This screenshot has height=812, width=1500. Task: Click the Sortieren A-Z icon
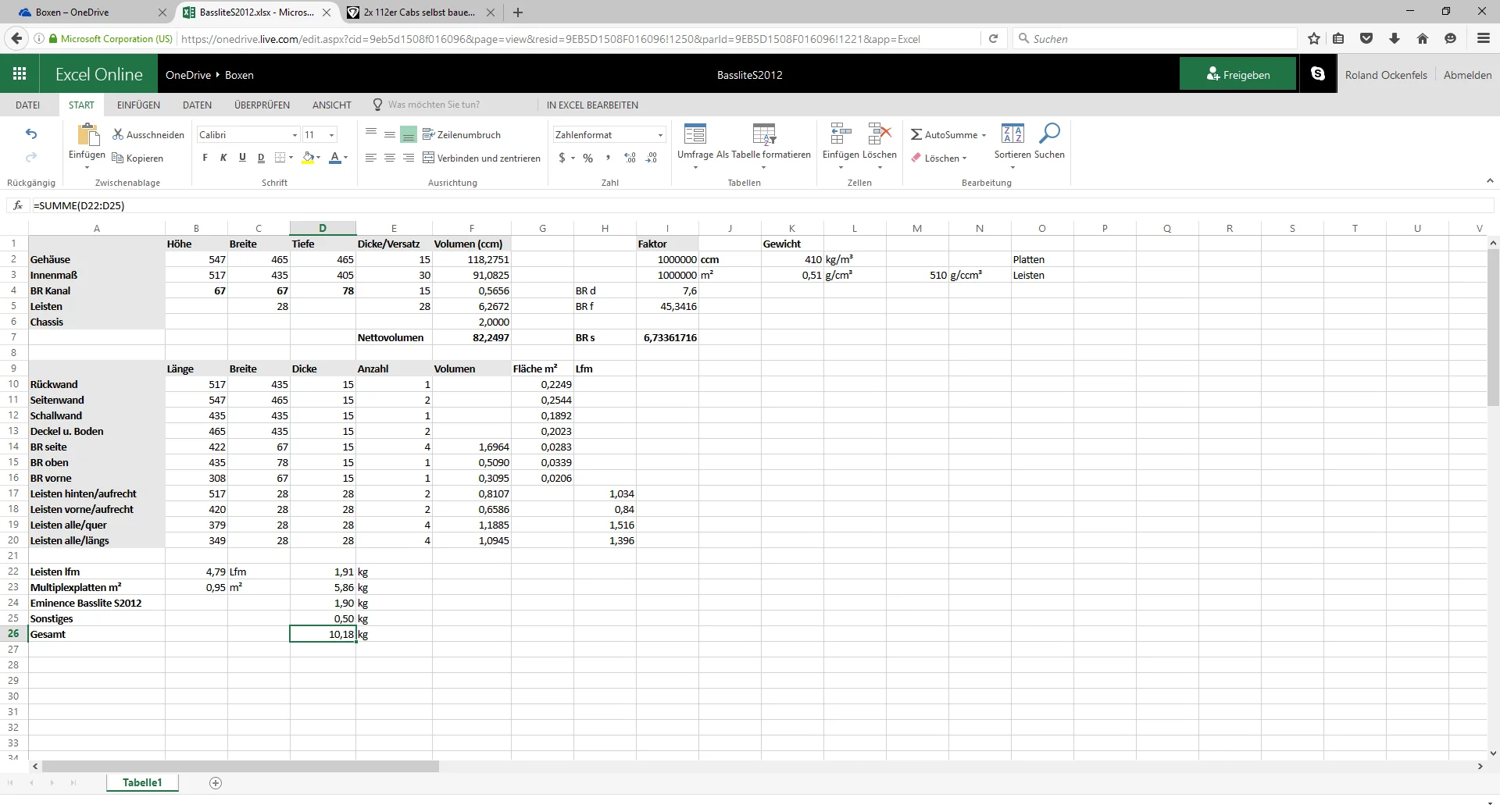click(1012, 134)
